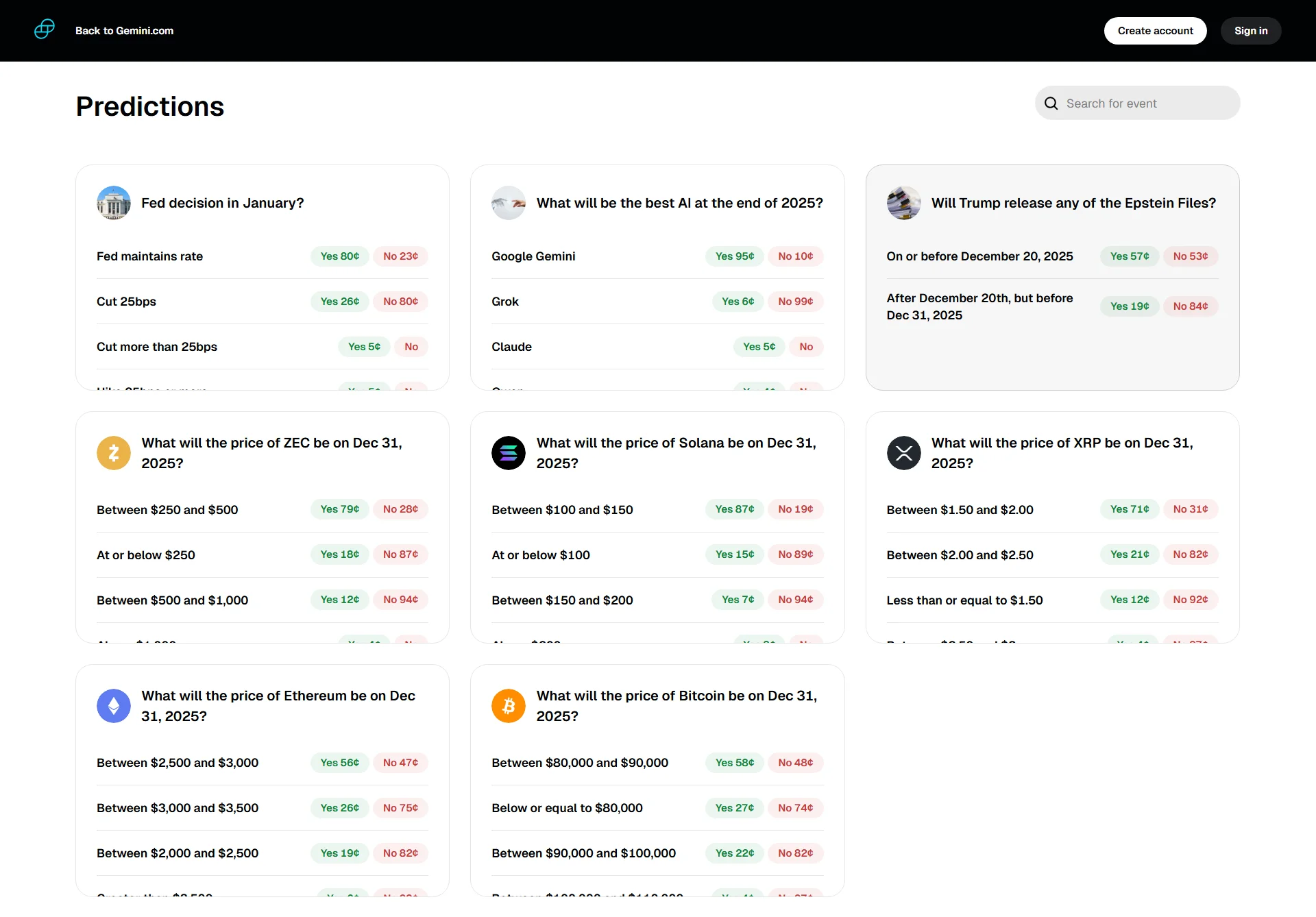
Task: Click the best AI market icon
Action: pos(509,203)
